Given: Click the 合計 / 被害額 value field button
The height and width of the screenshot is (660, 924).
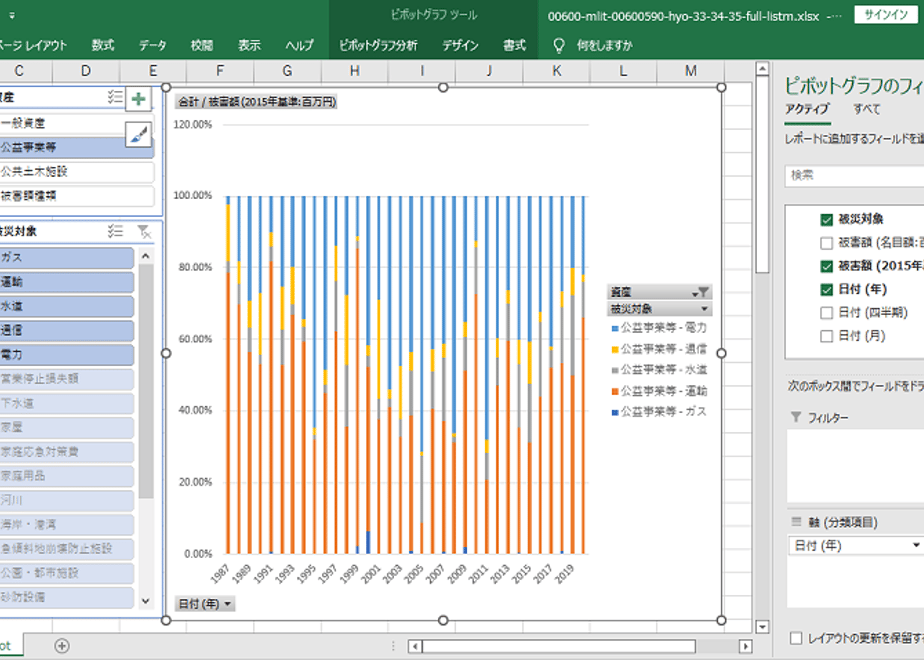Looking at the screenshot, I should (x=257, y=102).
